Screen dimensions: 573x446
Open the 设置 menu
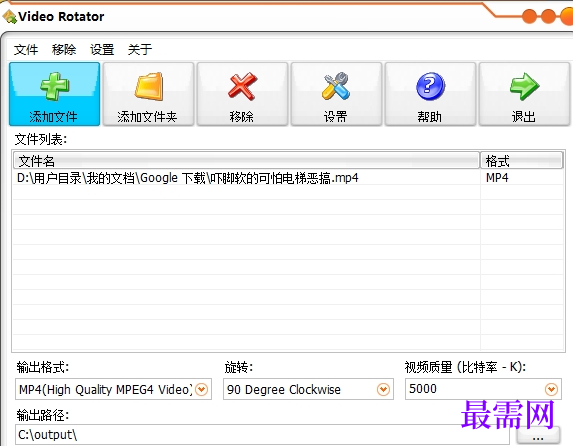point(102,49)
